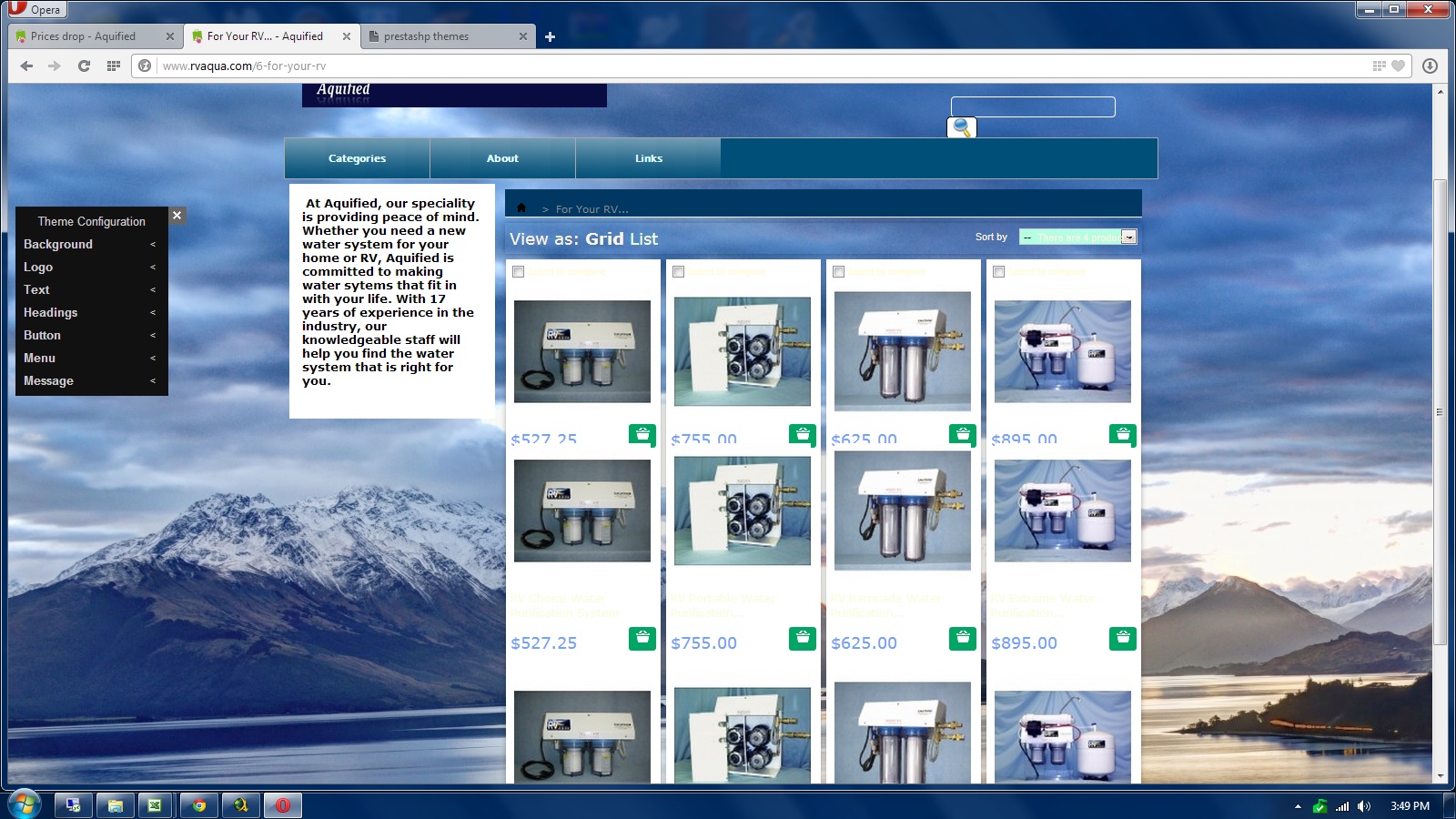Open Windows Explorer from the taskbar
Viewport: 1456px width, 819px height.
[x=116, y=805]
